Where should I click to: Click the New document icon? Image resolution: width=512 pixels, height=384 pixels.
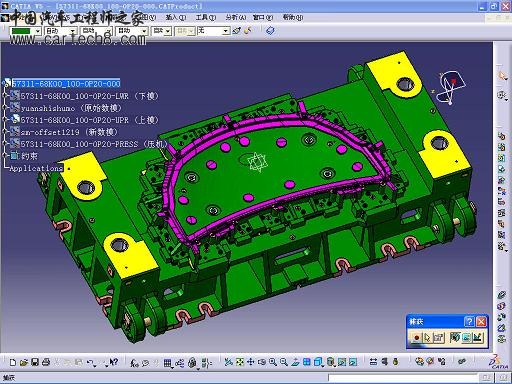point(13,362)
